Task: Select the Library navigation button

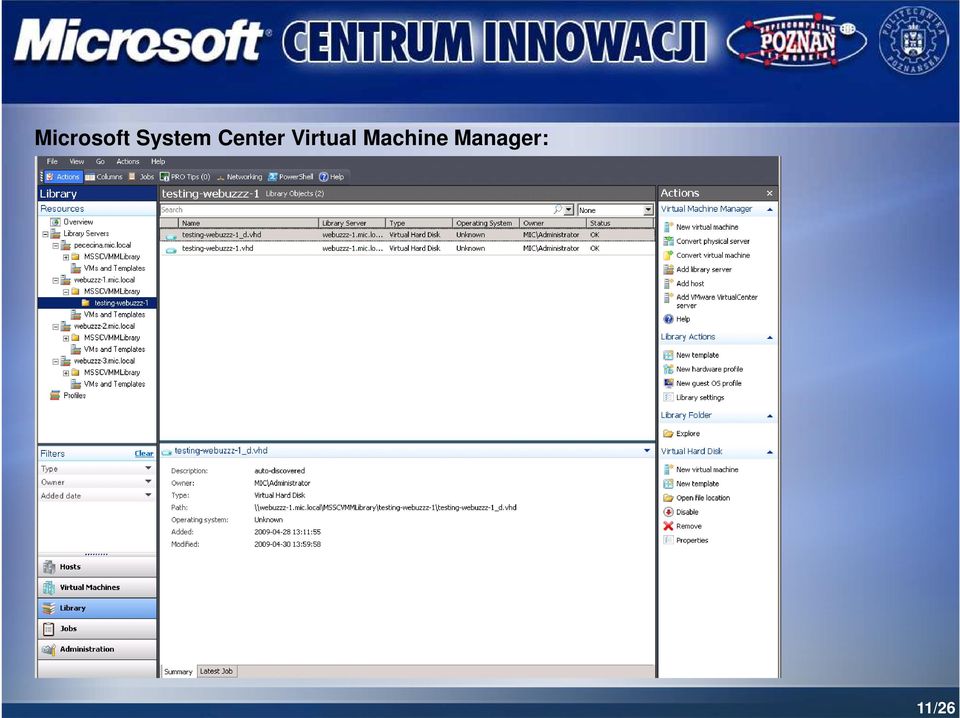Action: click(97, 608)
